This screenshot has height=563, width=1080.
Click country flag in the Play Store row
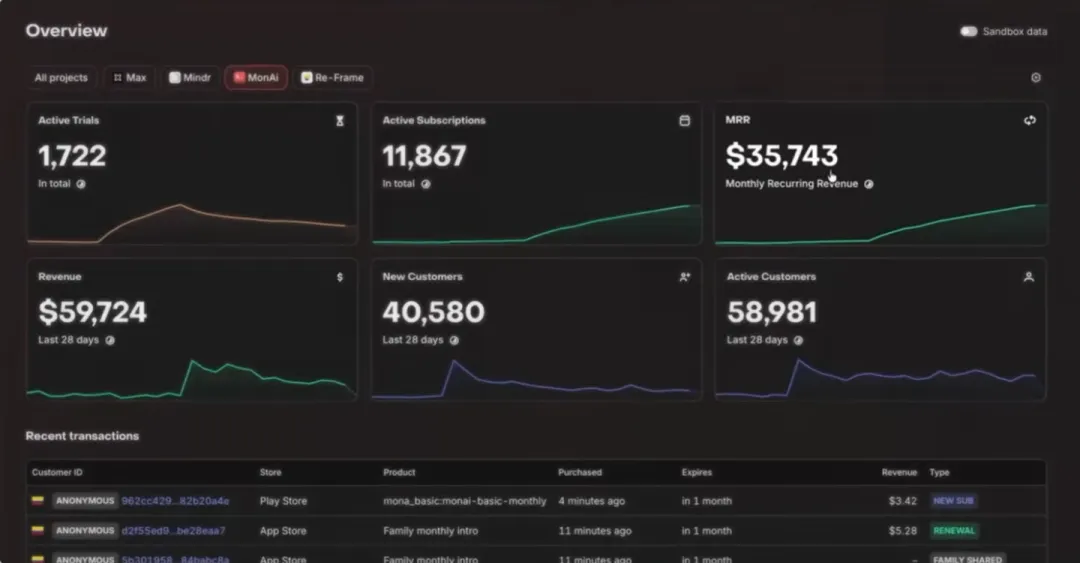[x=38, y=501]
